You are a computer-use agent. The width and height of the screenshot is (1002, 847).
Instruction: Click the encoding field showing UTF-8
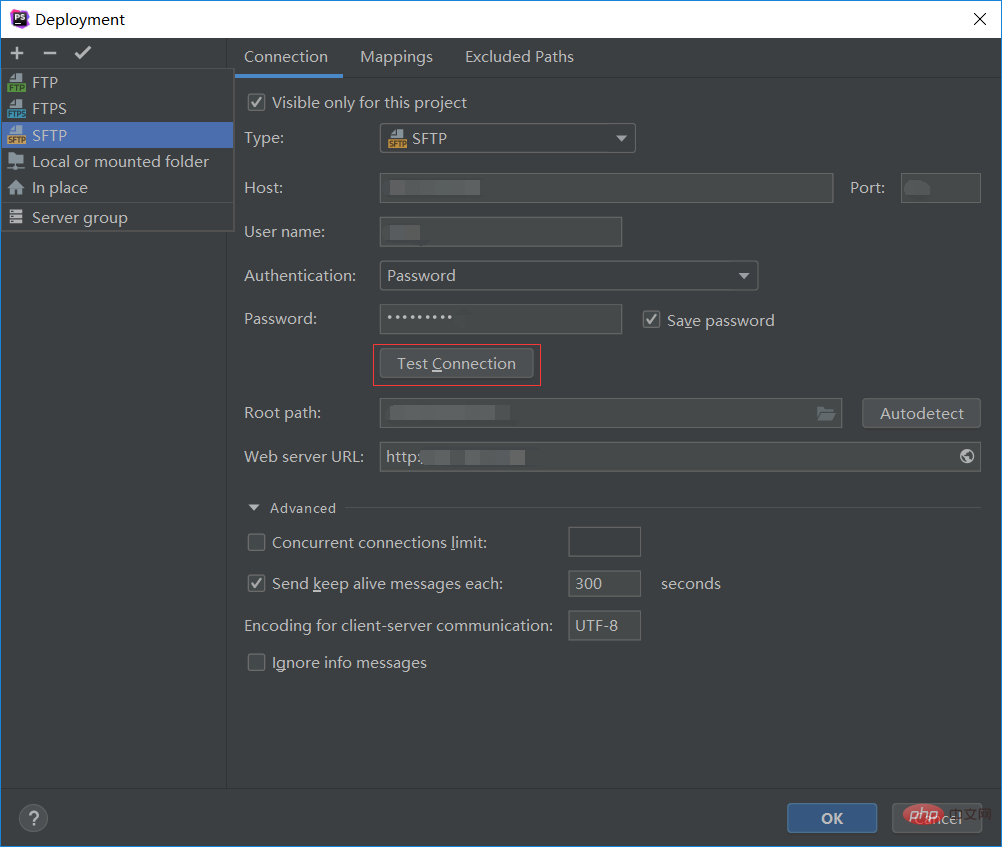pos(605,626)
